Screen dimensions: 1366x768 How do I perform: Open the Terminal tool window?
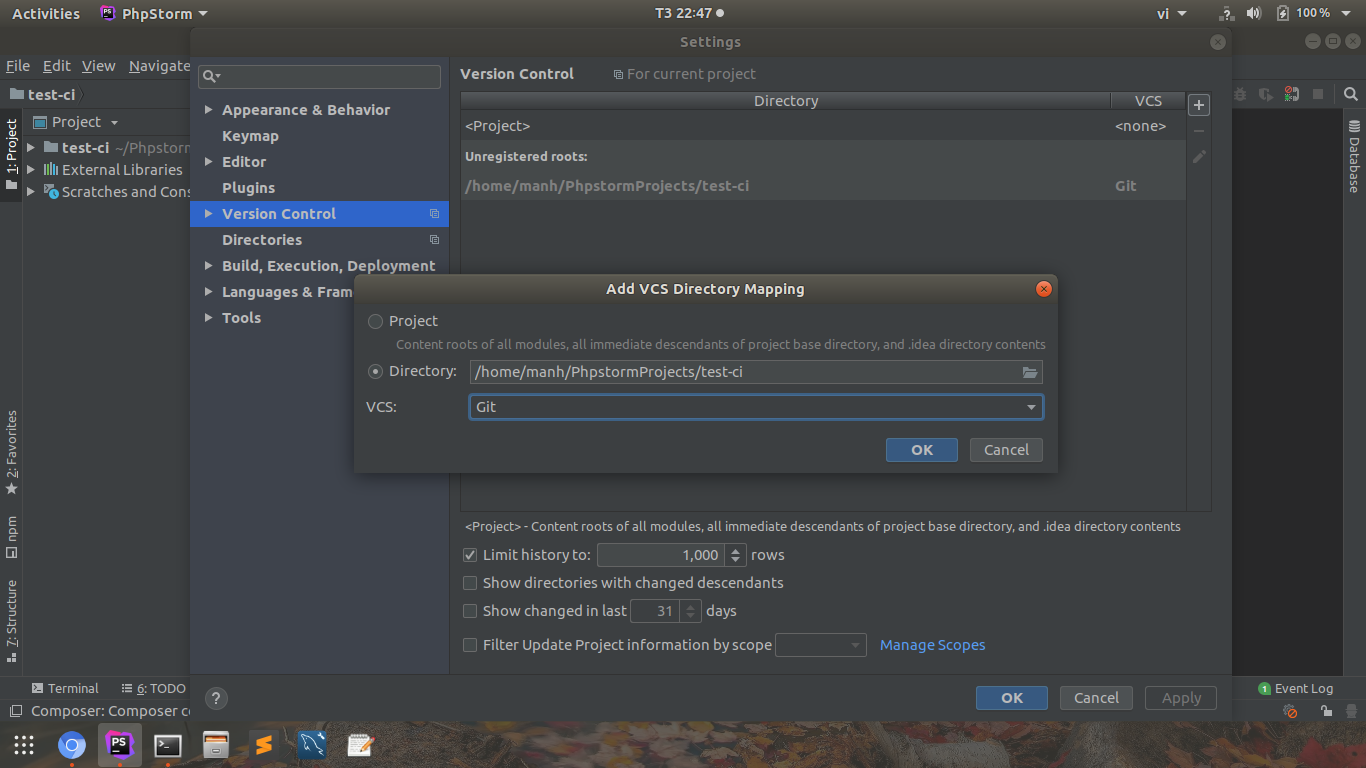coord(65,688)
